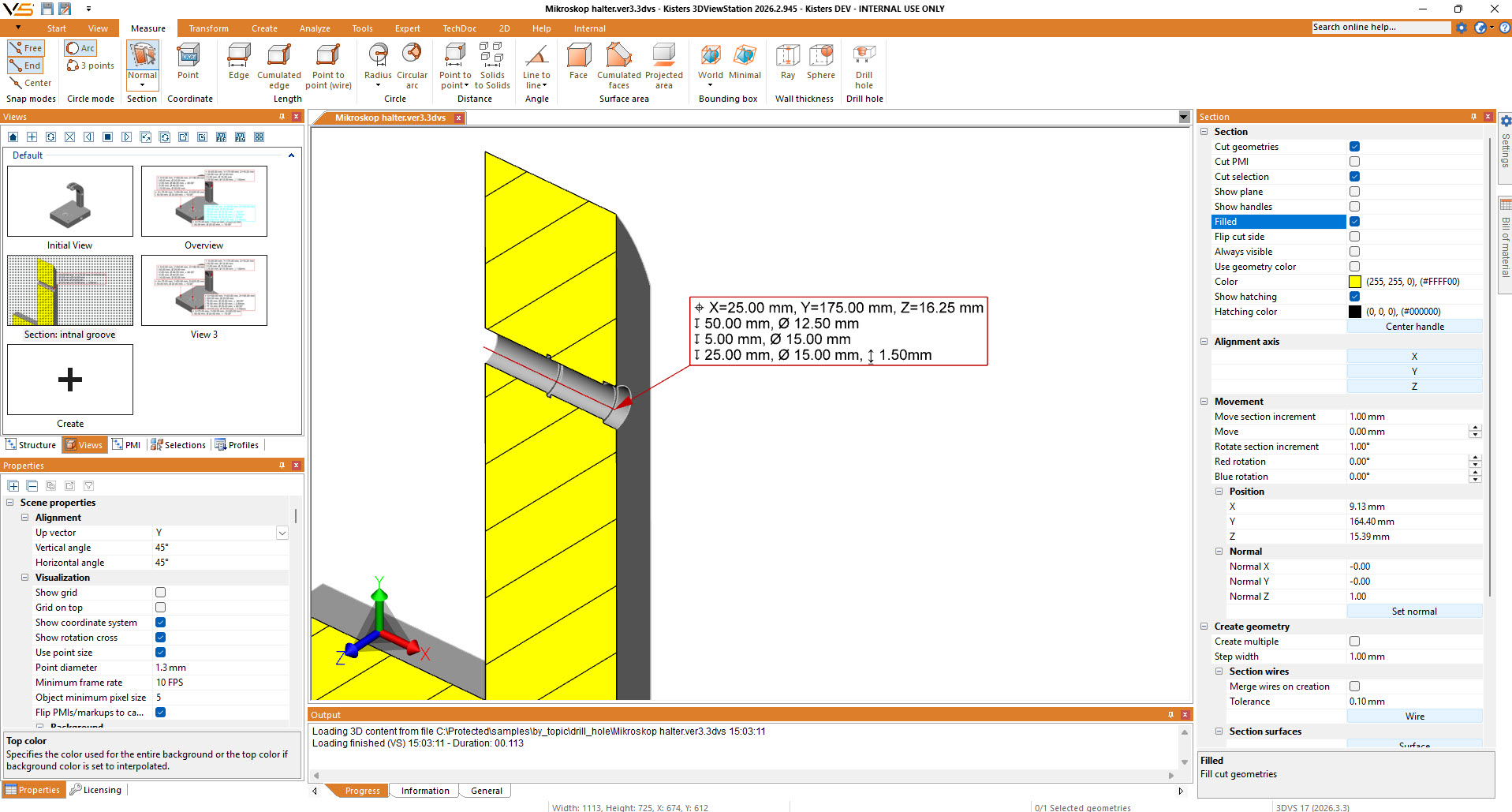Uncheck the Cut geometries option
Screen dimensions: 1512x812
(x=1354, y=147)
